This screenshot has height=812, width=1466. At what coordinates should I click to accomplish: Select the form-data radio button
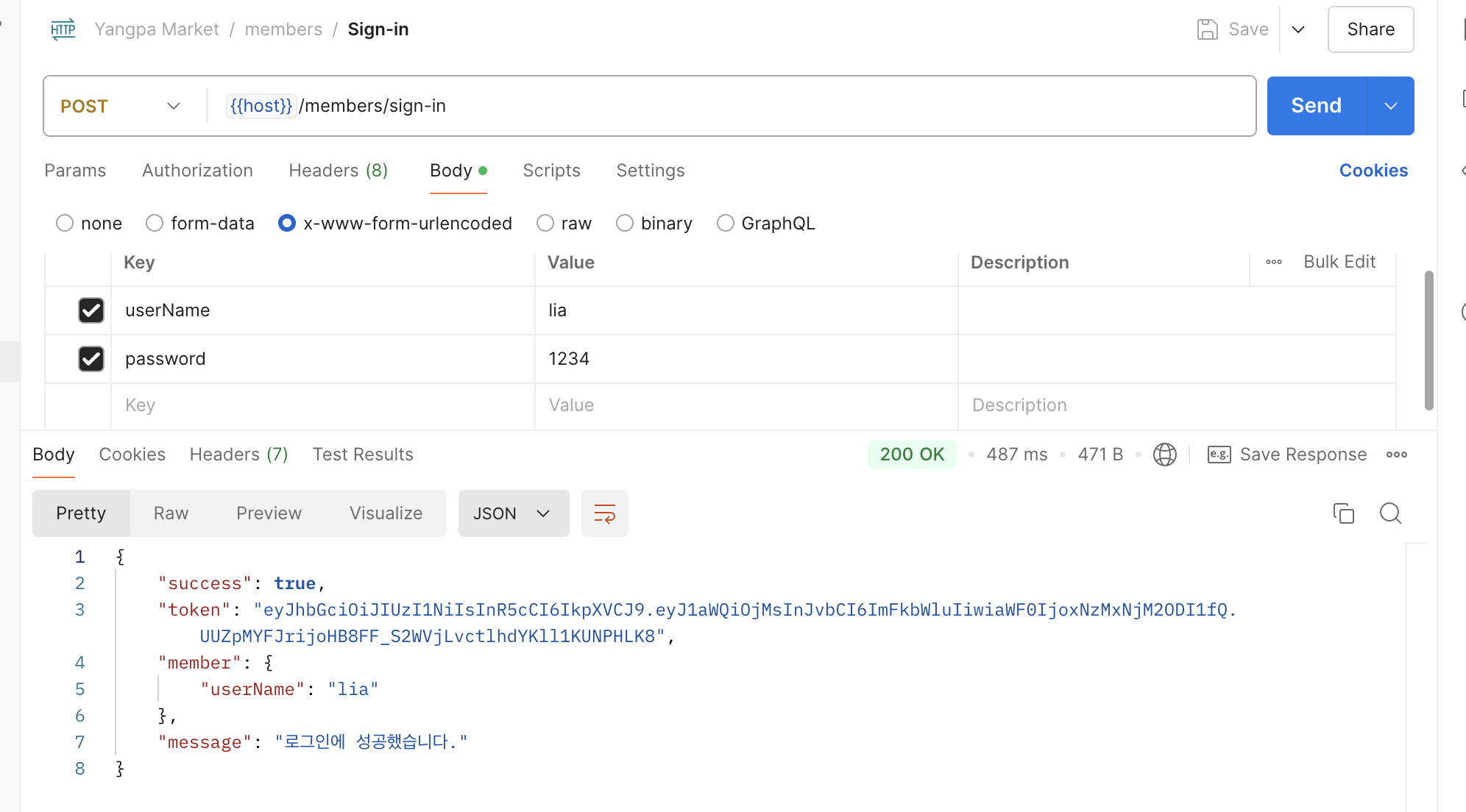155,224
